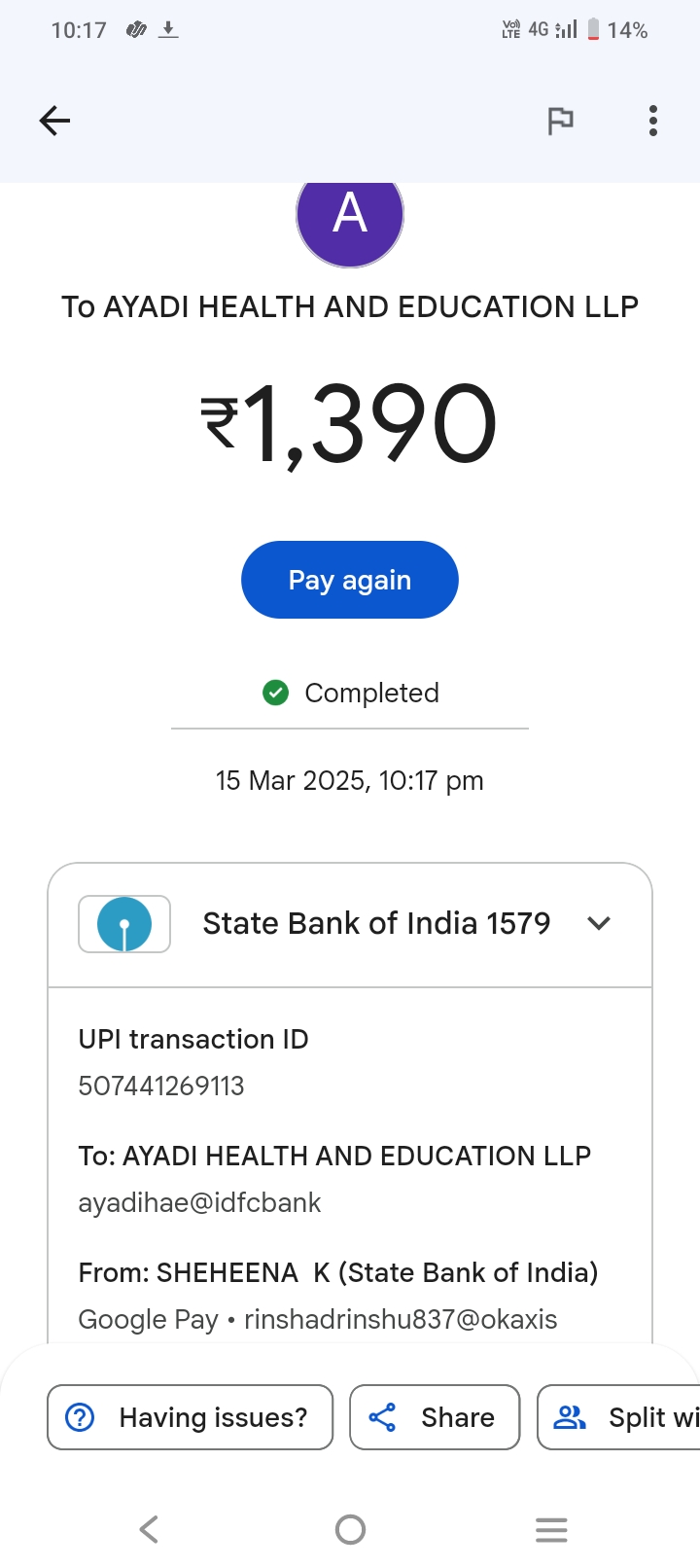Tap the rinshadrinshu837@okaxis sender address

pyautogui.click(x=401, y=1320)
